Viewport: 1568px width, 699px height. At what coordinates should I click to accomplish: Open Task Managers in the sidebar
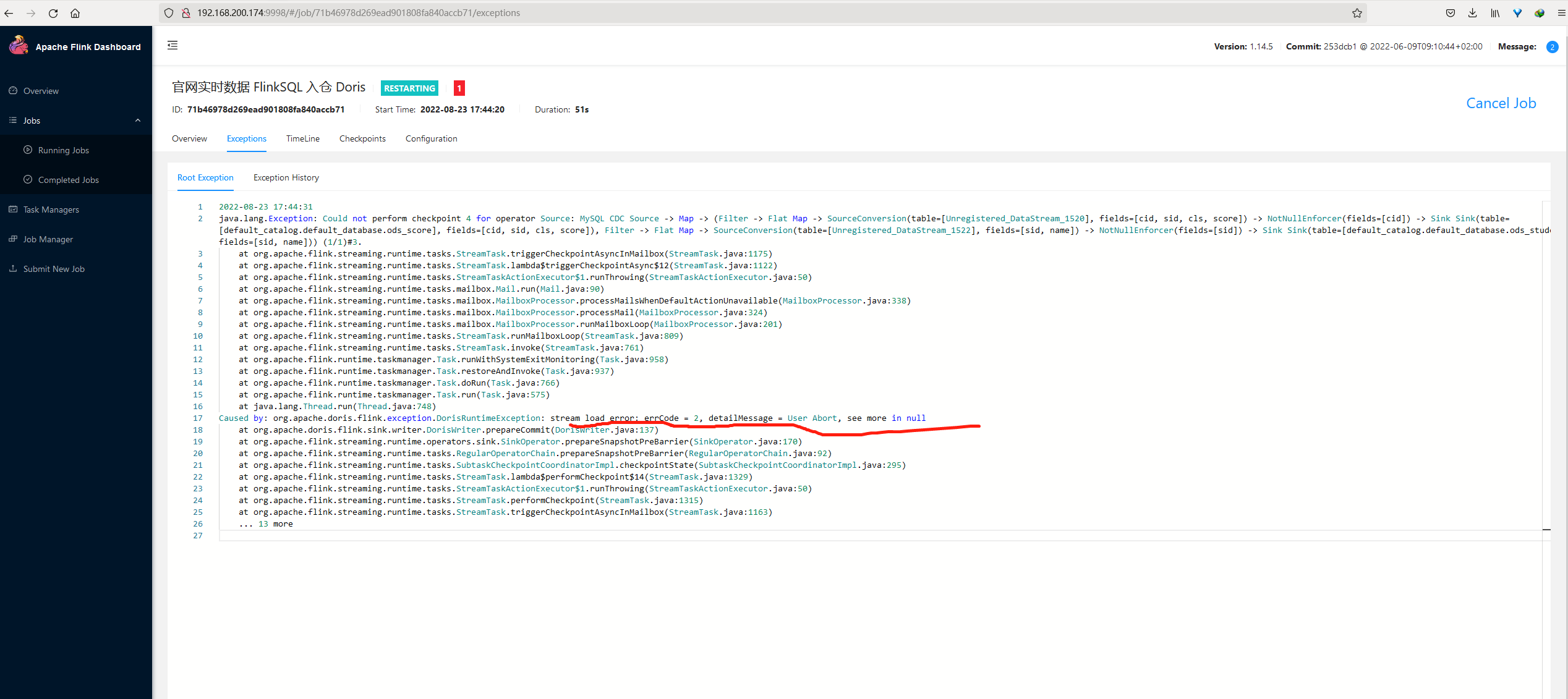coord(51,210)
